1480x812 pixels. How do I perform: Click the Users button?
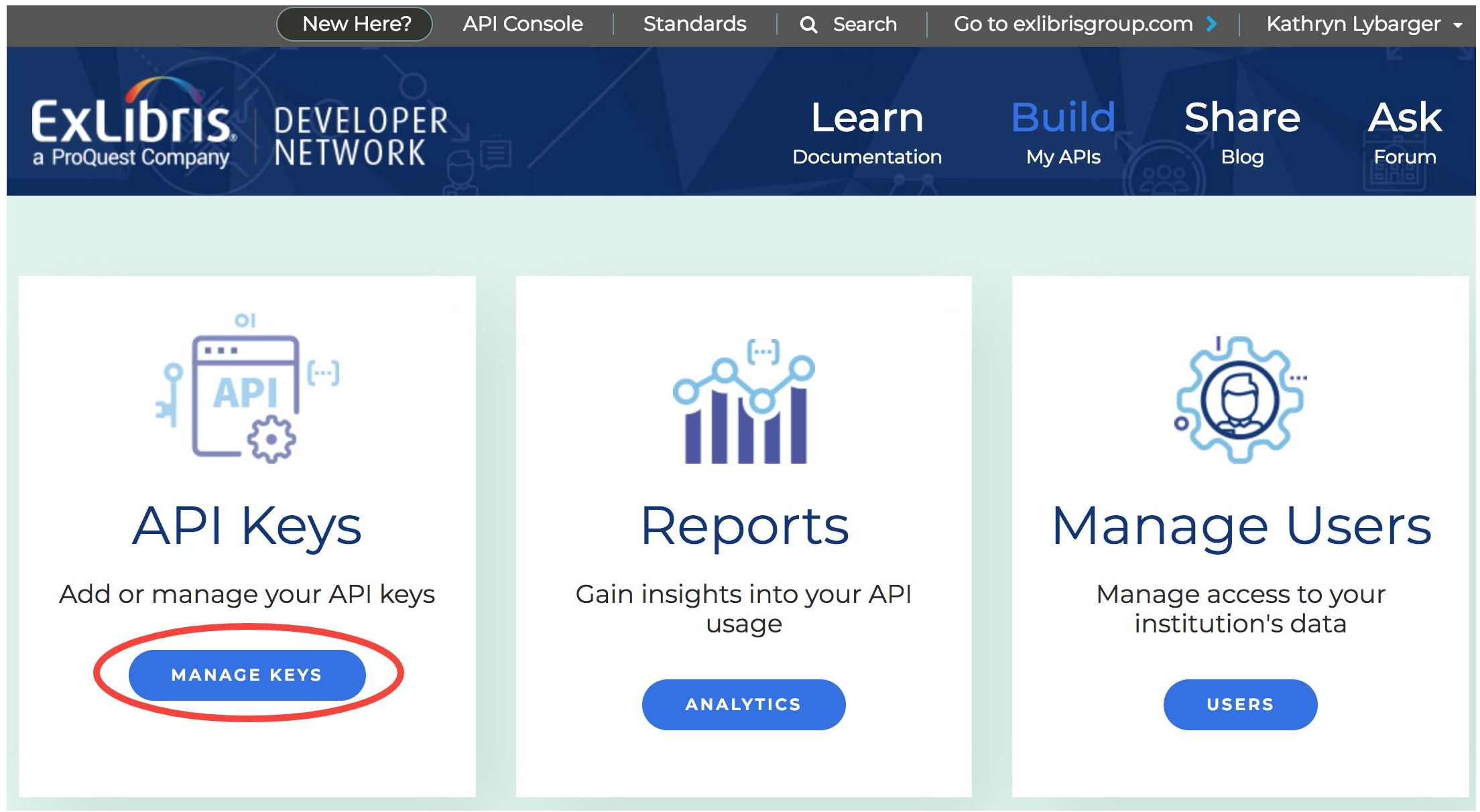tap(1239, 704)
